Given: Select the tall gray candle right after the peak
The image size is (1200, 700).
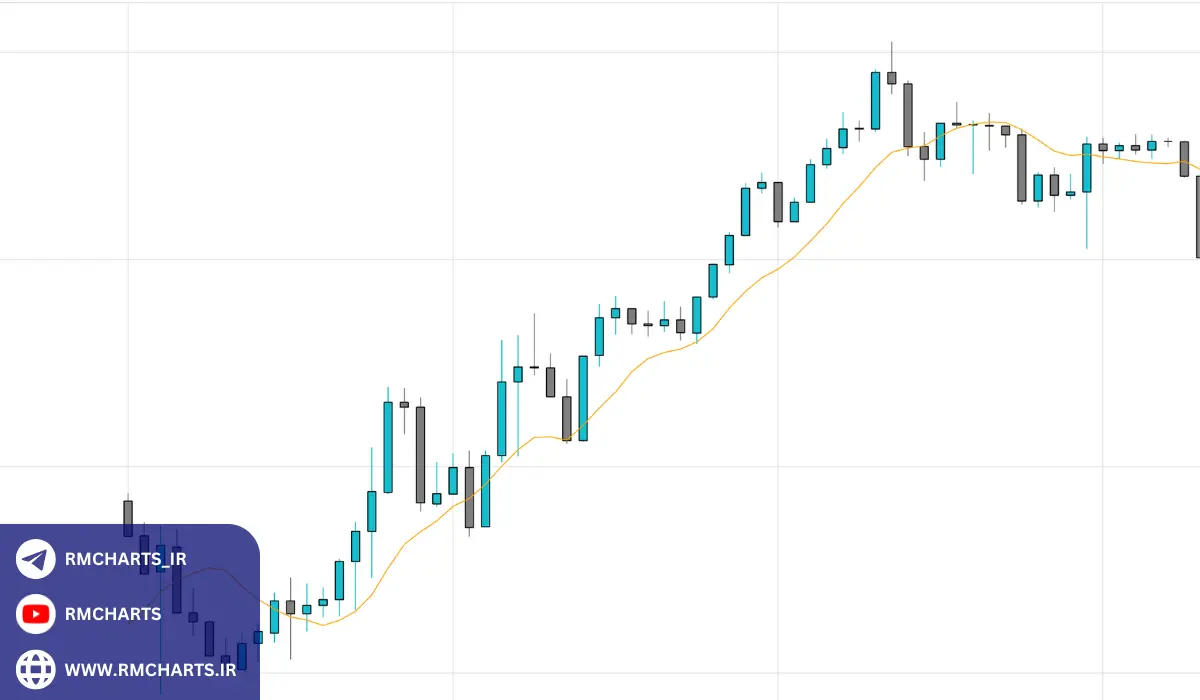Looking at the screenshot, I should (908, 115).
